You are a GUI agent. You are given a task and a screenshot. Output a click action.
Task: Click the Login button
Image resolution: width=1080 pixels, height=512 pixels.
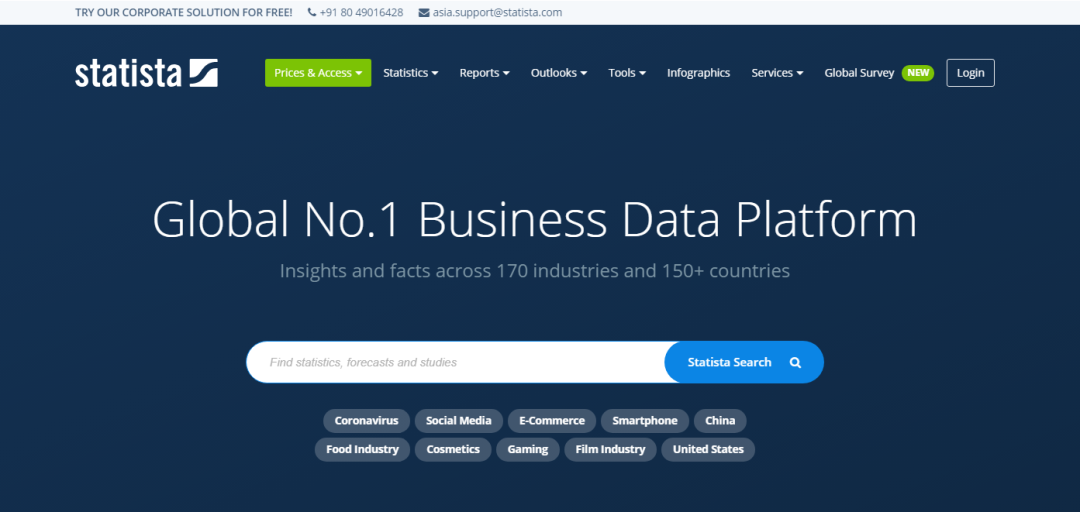click(970, 73)
